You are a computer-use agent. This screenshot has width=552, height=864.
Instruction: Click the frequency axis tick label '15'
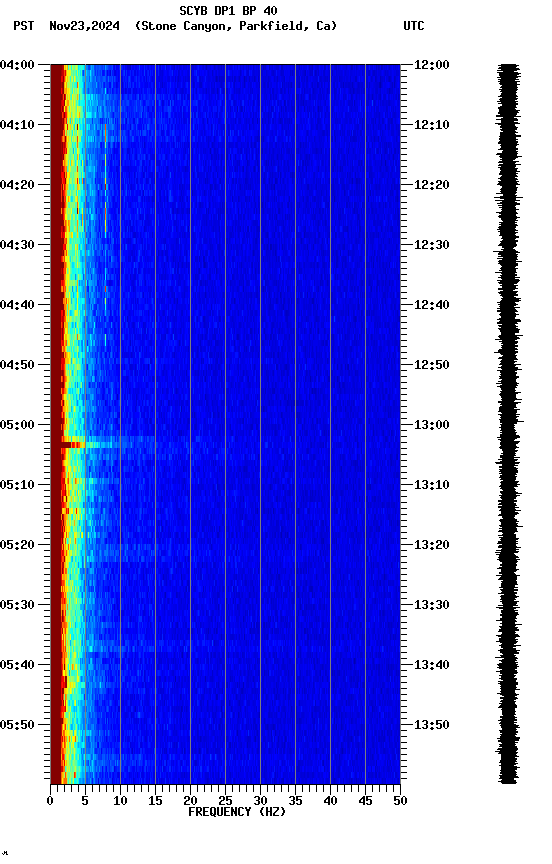(155, 801)
